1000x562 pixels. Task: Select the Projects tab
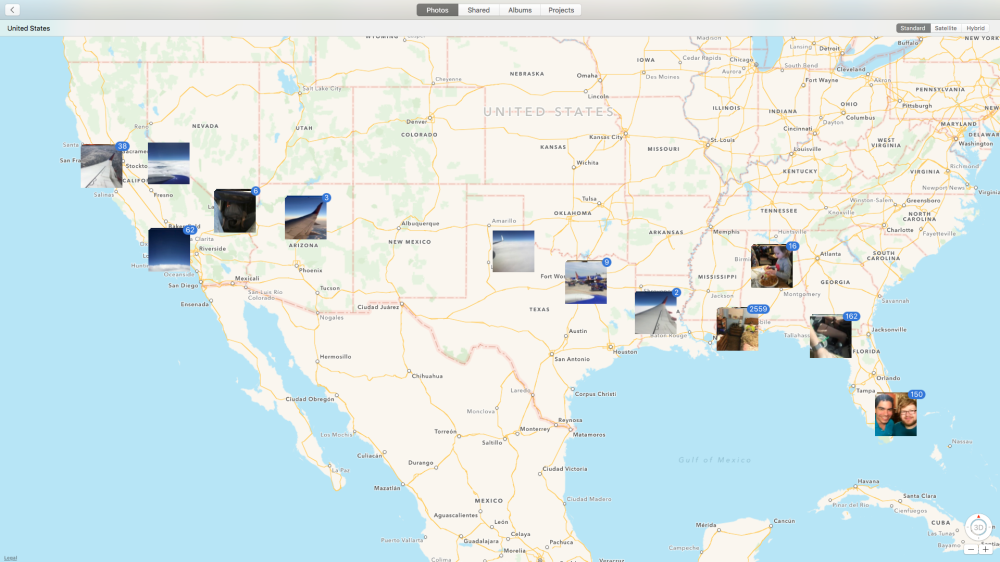561,10
